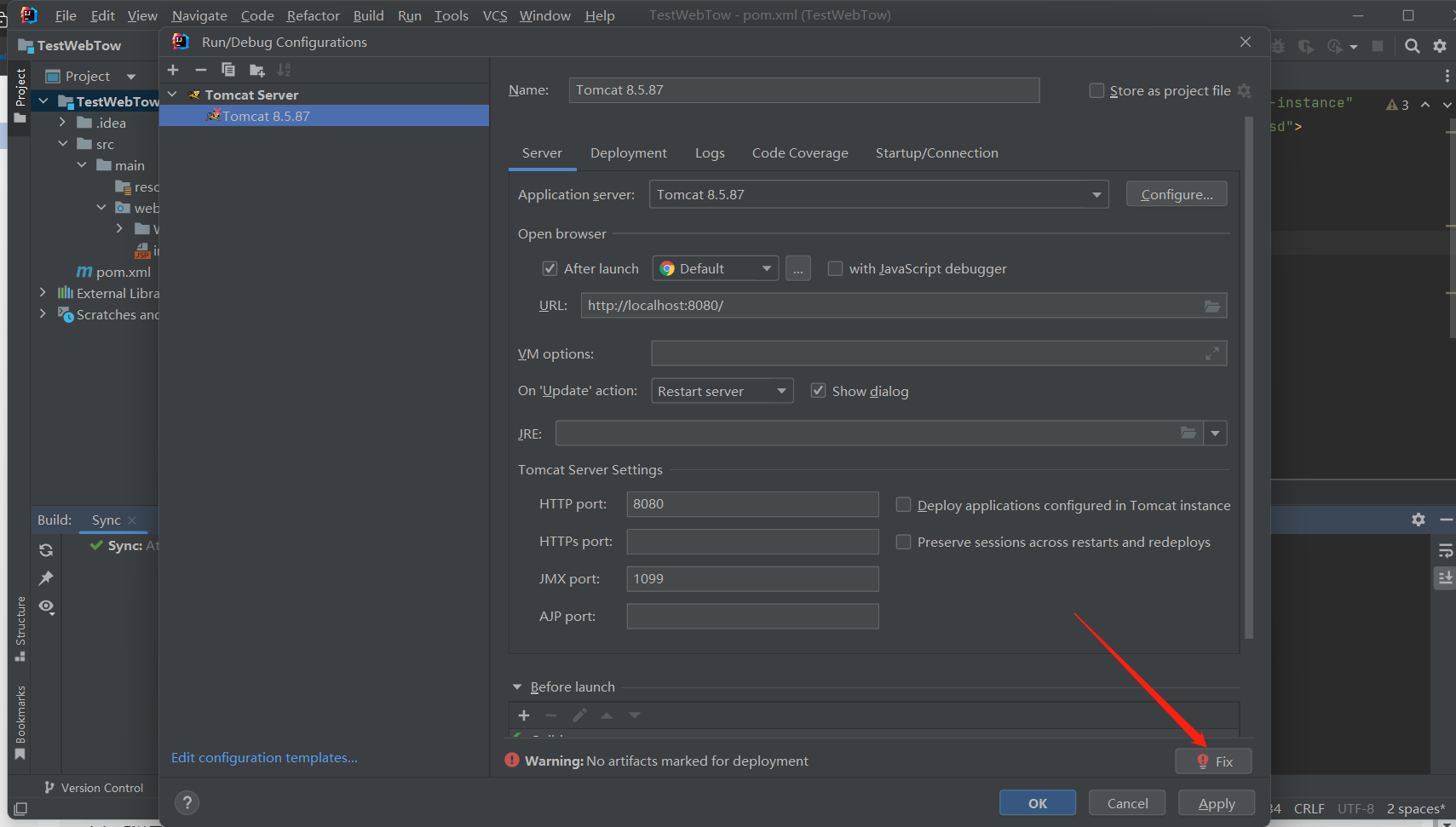Browse for a JRE folder
This screenshot has height=827, width=1456.
(x=1188, y=434)
